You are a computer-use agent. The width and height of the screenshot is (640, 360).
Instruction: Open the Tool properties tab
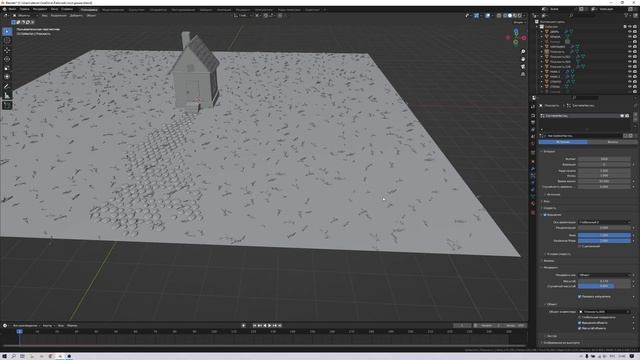click(533, 107)
